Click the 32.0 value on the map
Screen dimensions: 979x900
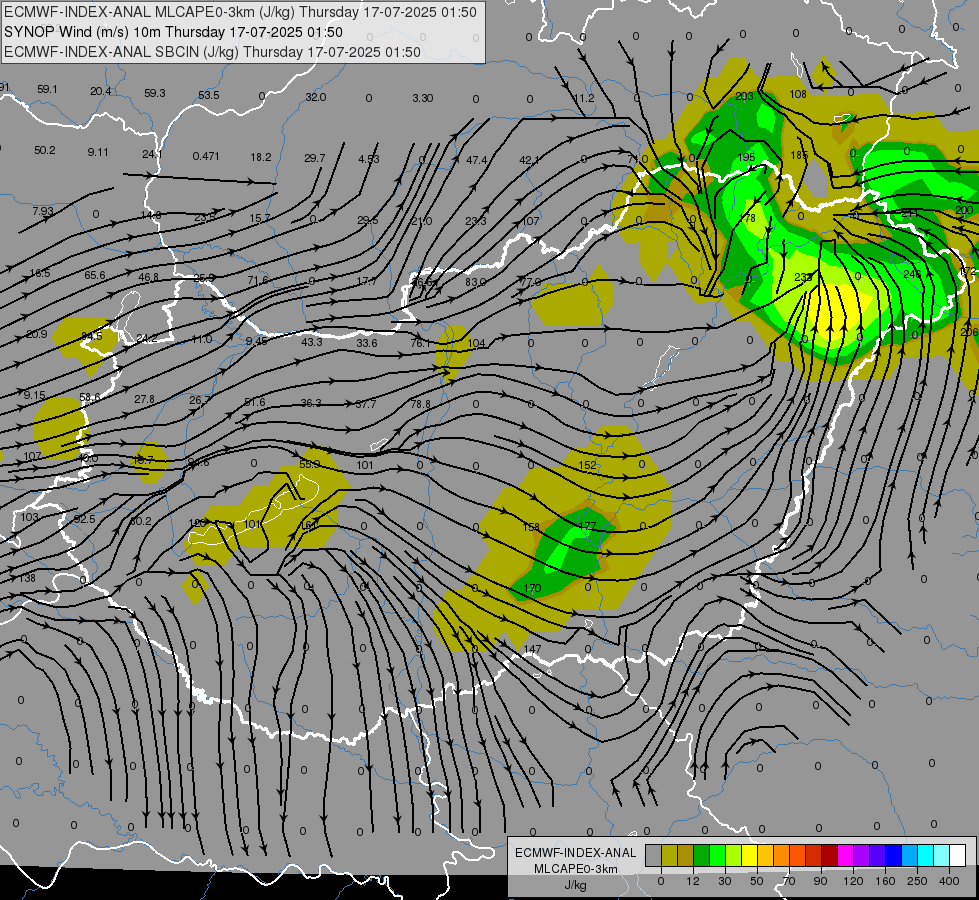point(316,97)
